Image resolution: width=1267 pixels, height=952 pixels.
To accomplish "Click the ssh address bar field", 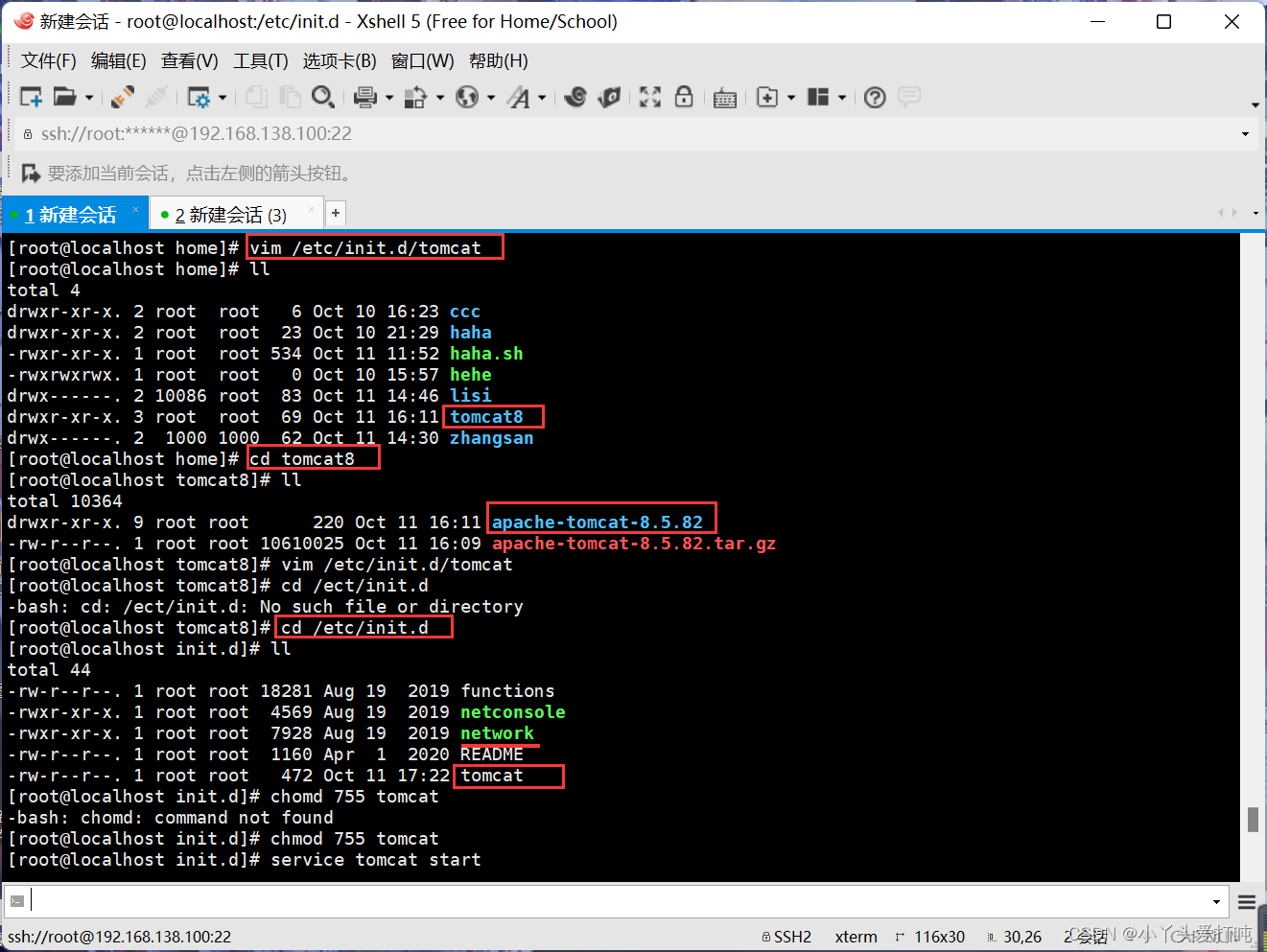I will click(x=628, y=133).
